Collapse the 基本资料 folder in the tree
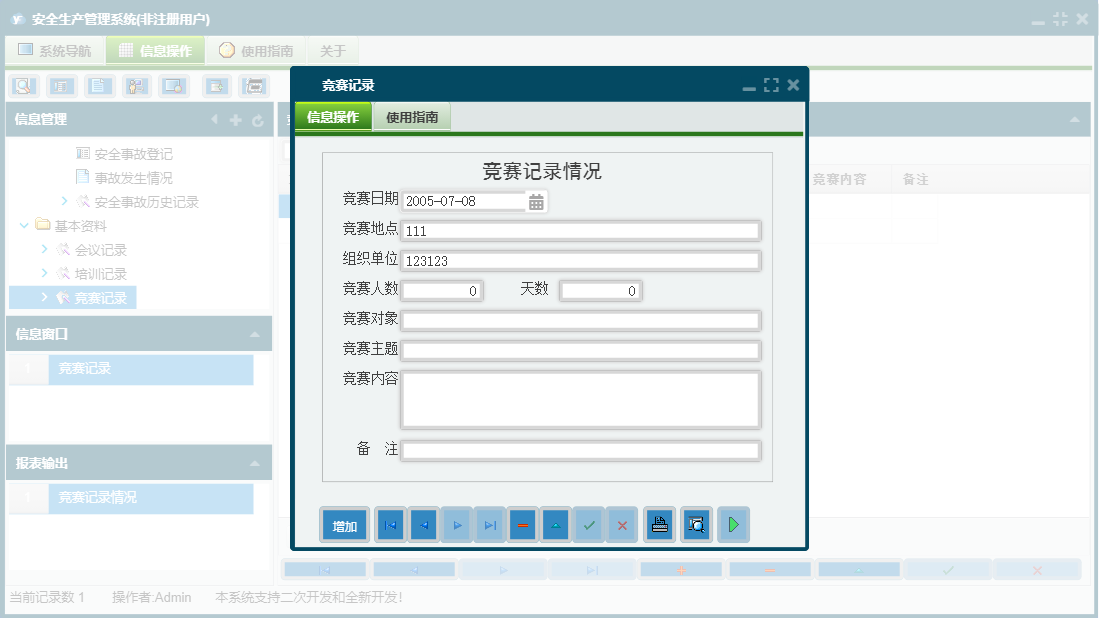This screenshot has width=1099, height=618. coord(23,225)
